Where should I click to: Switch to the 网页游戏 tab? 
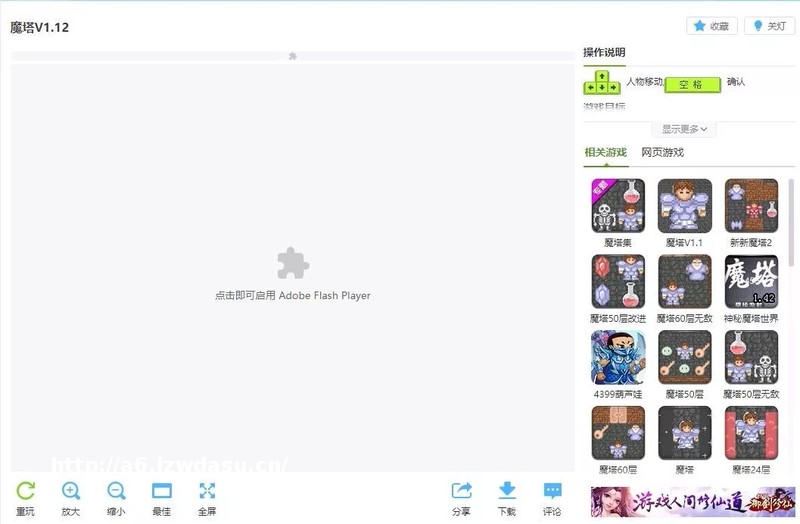coord(662,153)
